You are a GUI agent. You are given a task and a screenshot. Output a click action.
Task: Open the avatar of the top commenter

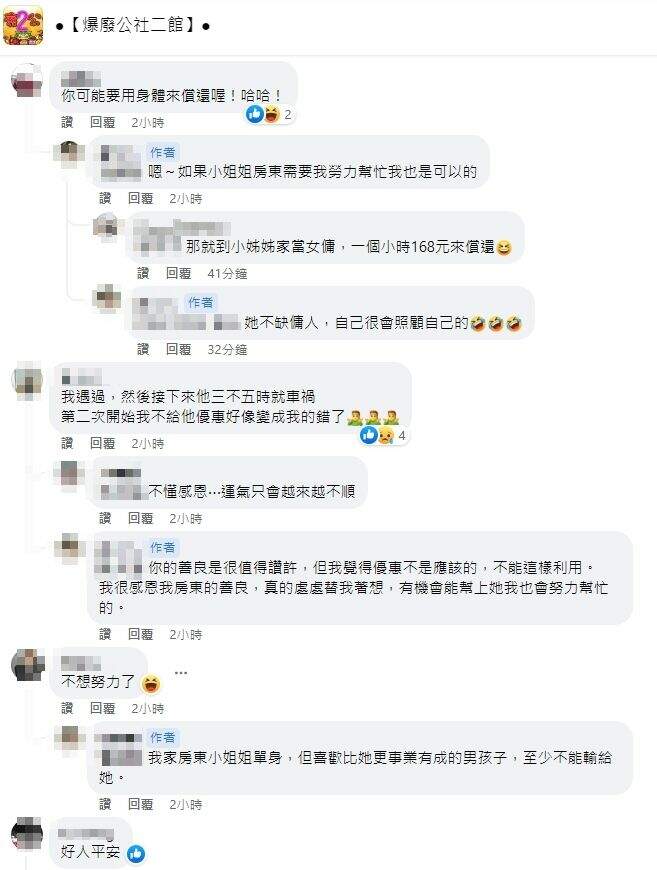point(27,80)
